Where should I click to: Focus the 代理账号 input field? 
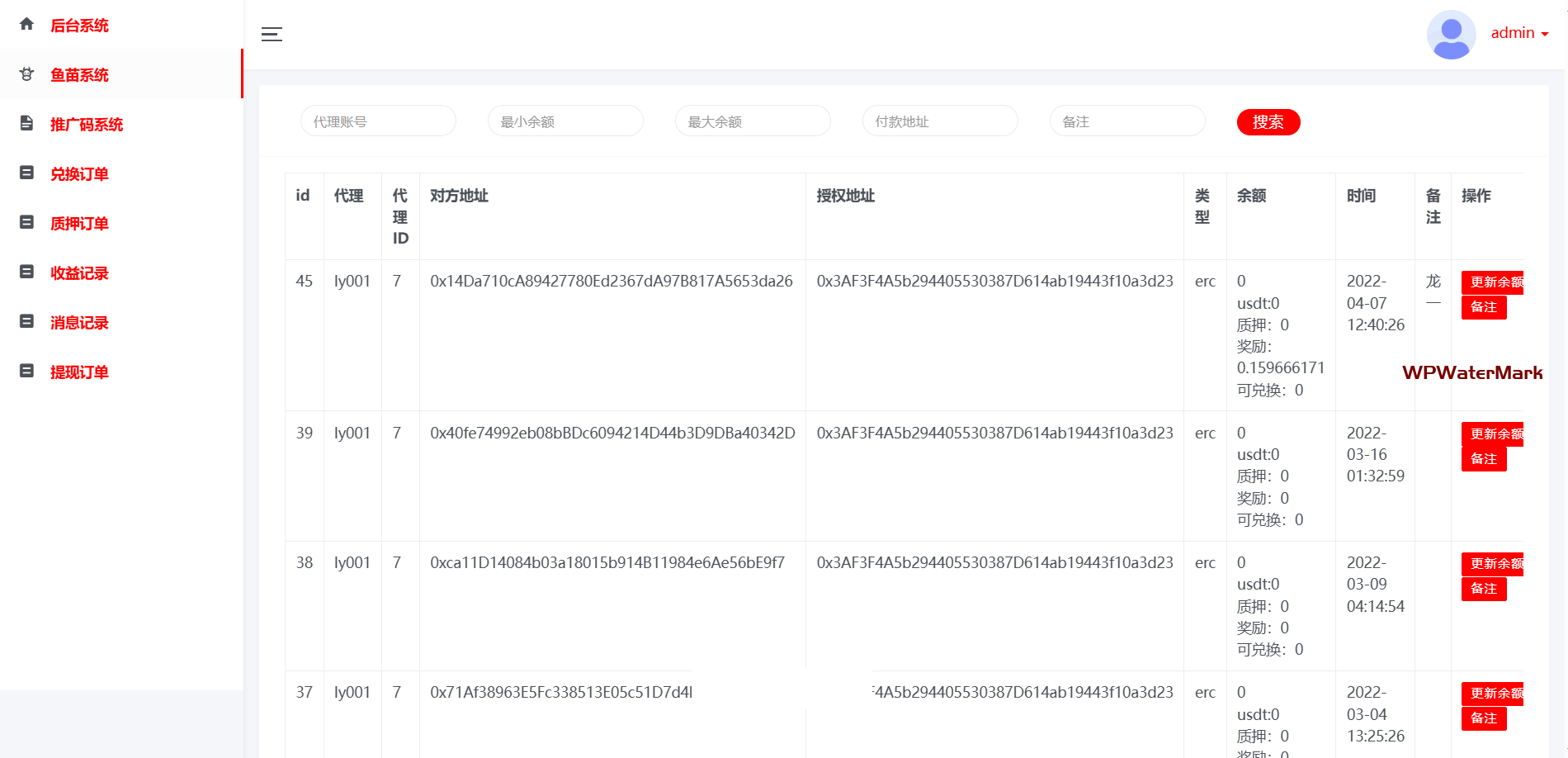[x=378, y=121]
